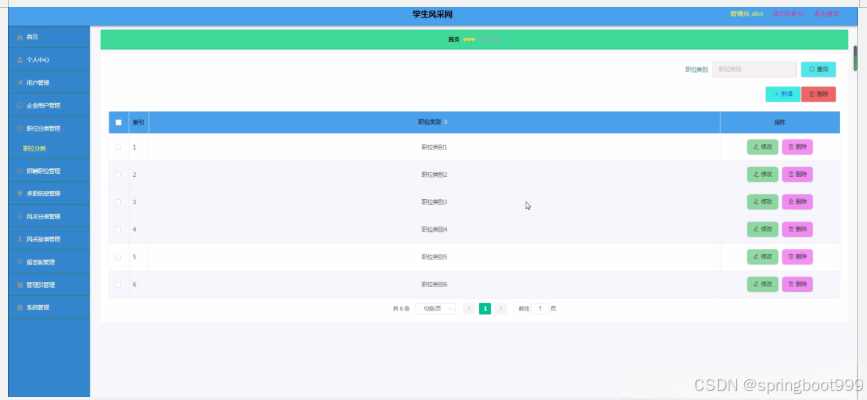Click the 索引 column header
This screenshot has height=400, width=867.
point(138,122)
